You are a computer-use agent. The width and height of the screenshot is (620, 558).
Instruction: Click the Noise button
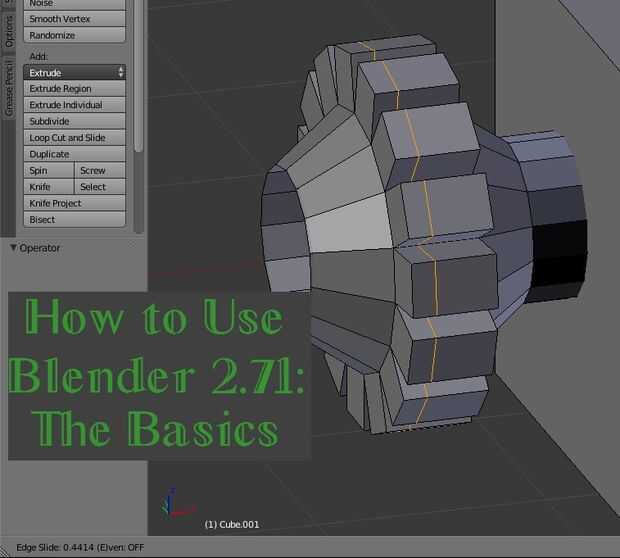coord(74,4)
